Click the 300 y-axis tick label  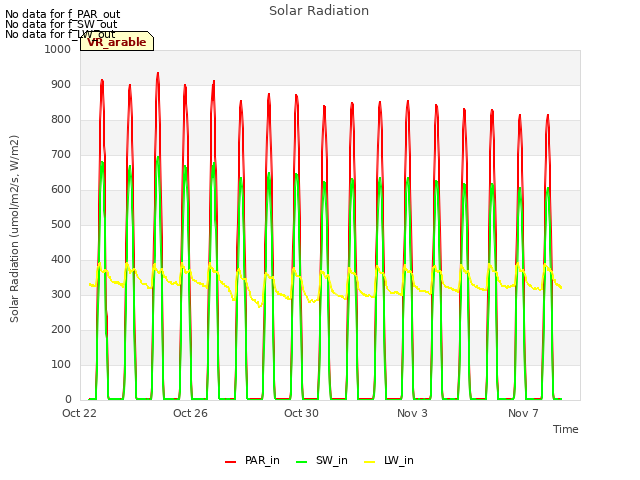61,295
